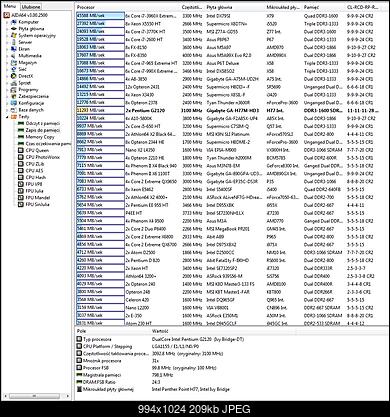The height and width of the screenshot is (417, 390).
Task: Select the Płyta główna motherboard icon
Action: pyautogui.click(x=14, y=29)
